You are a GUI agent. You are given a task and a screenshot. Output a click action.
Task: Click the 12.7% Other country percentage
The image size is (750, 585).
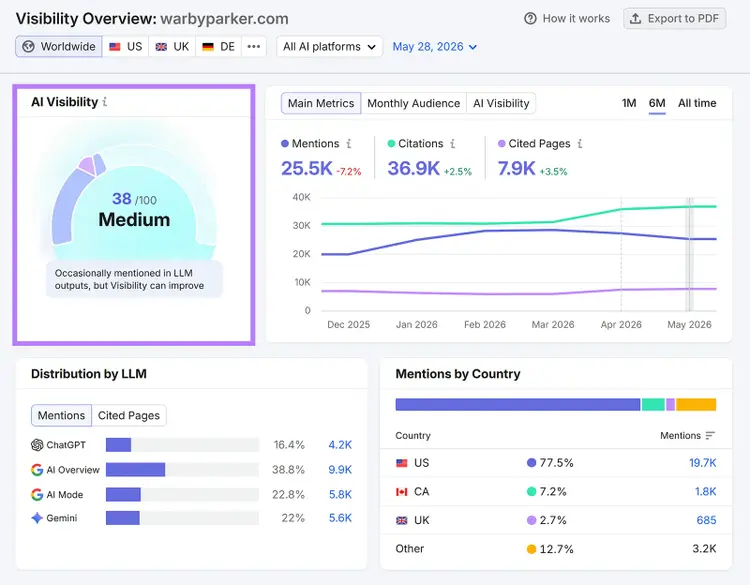(556, 549)
